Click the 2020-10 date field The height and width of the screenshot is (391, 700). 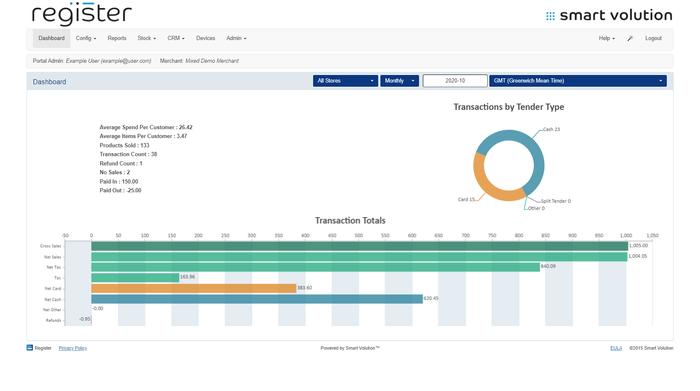(x=455, y=81)
